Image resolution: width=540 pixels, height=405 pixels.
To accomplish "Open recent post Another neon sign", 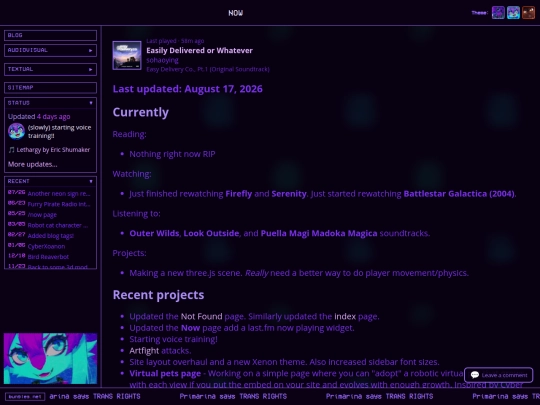I will (59, 194).
